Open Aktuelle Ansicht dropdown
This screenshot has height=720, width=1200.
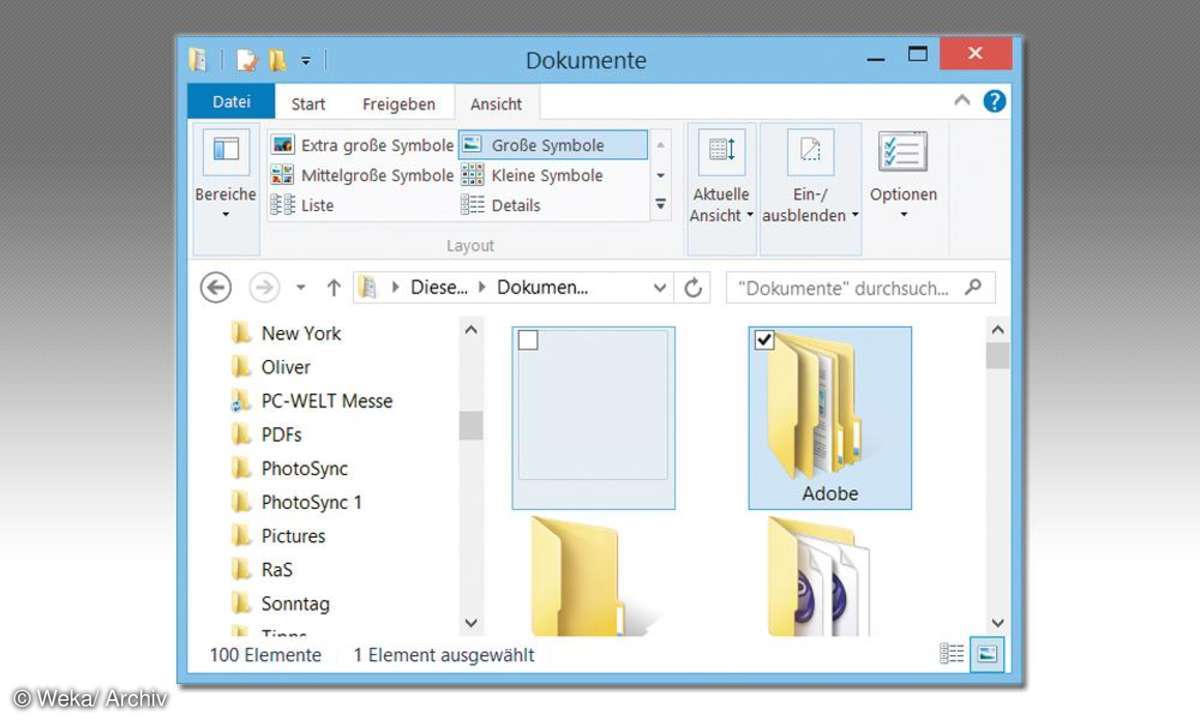pyautogui.click(x=721, y=189)
